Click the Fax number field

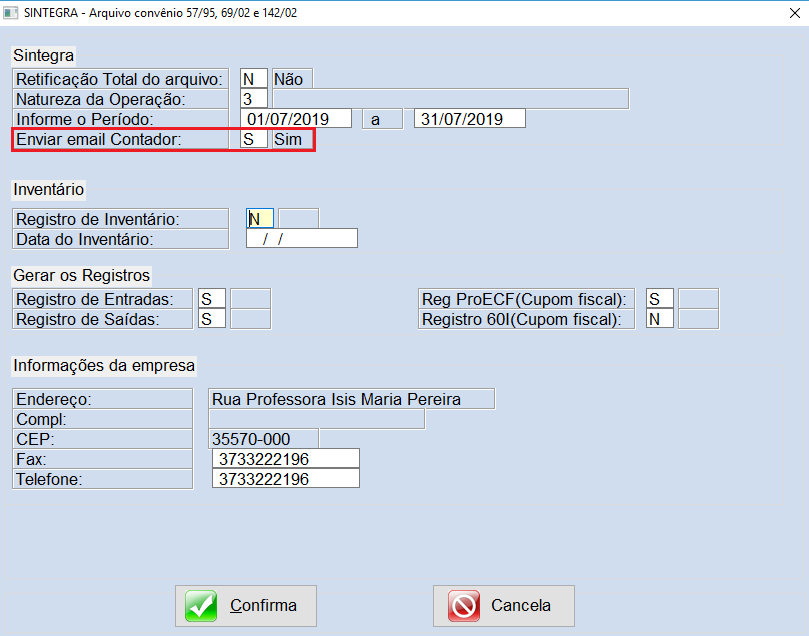tap(285, 459)
